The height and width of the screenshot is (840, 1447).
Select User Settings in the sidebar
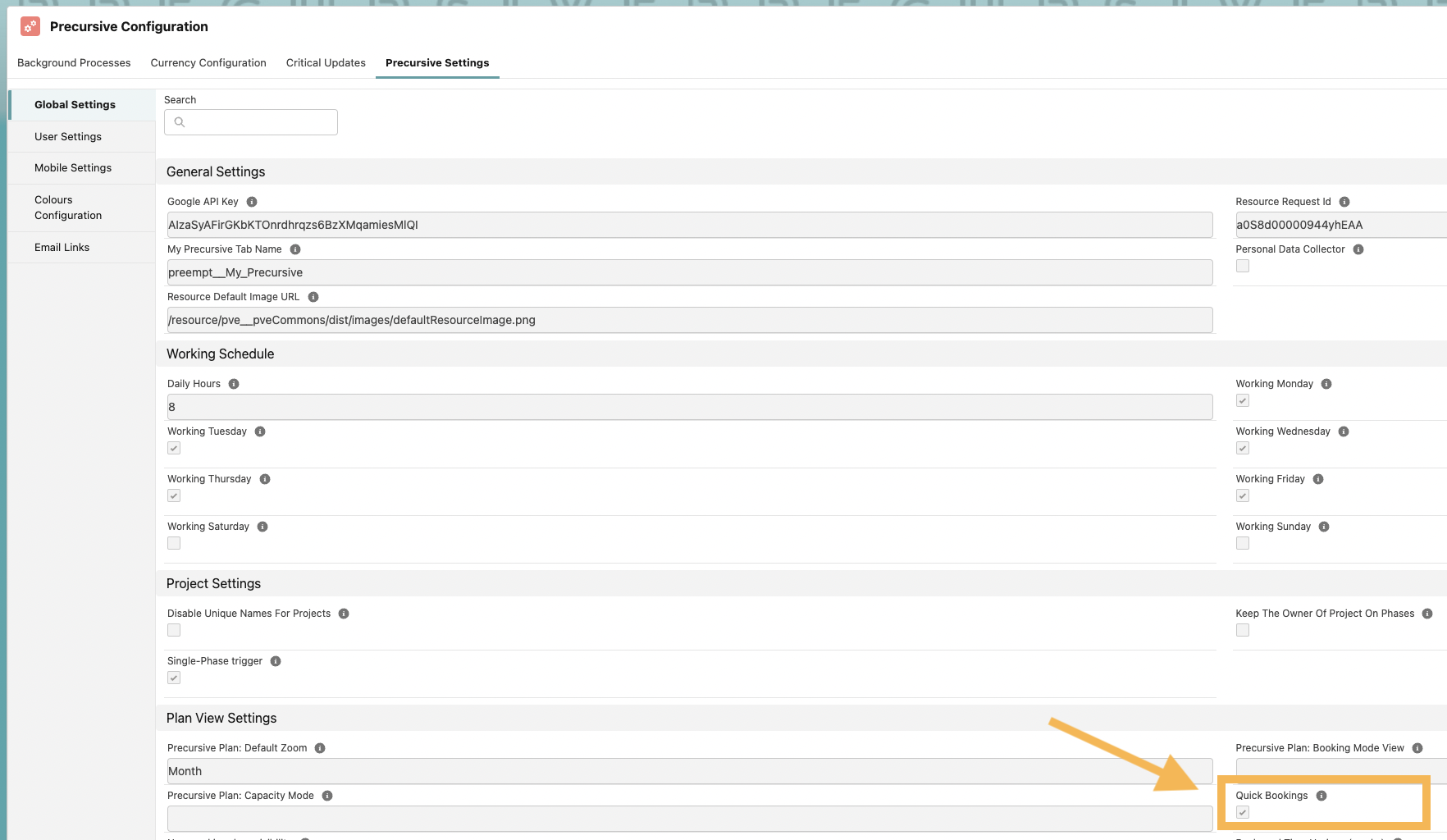(68, 136)
